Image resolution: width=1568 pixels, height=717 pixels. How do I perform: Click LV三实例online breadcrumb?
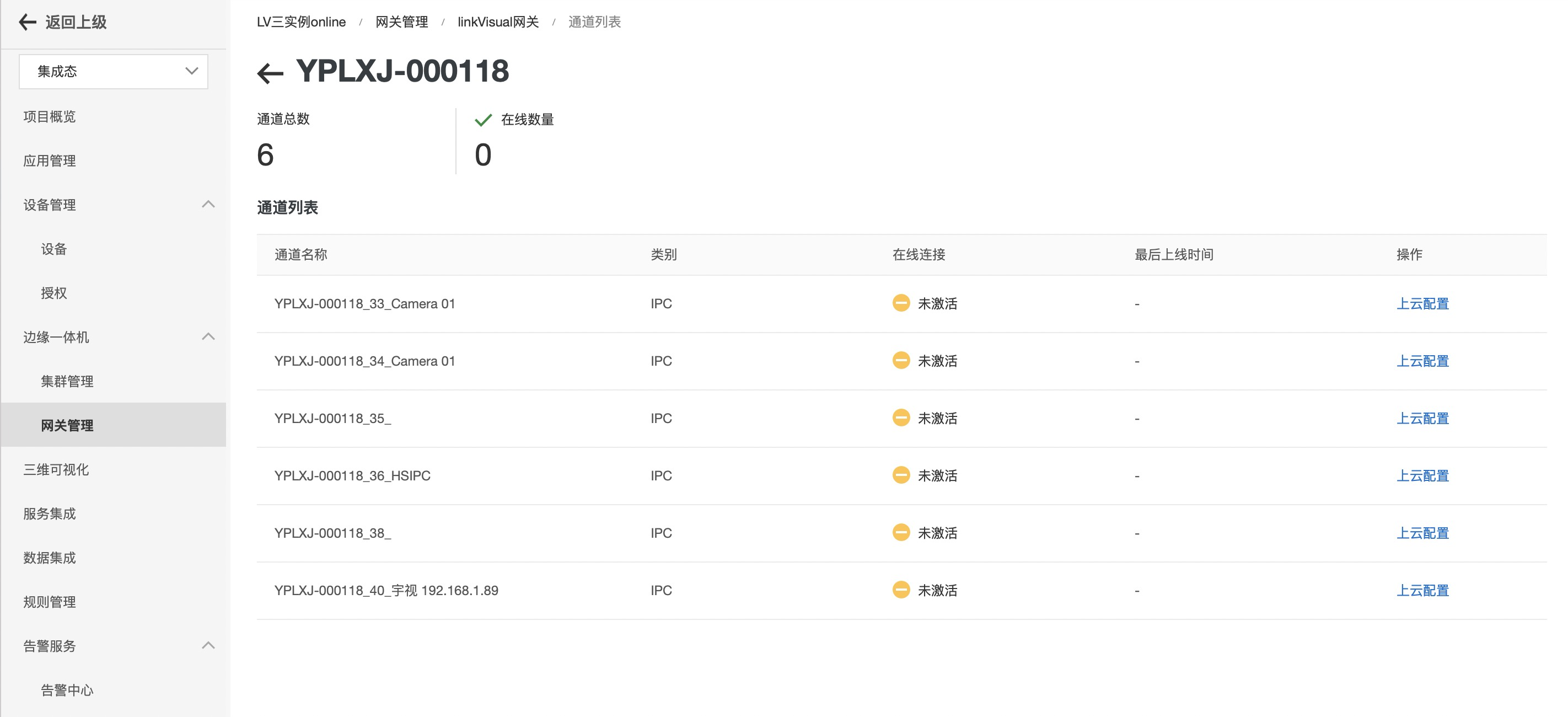[301, 22]
